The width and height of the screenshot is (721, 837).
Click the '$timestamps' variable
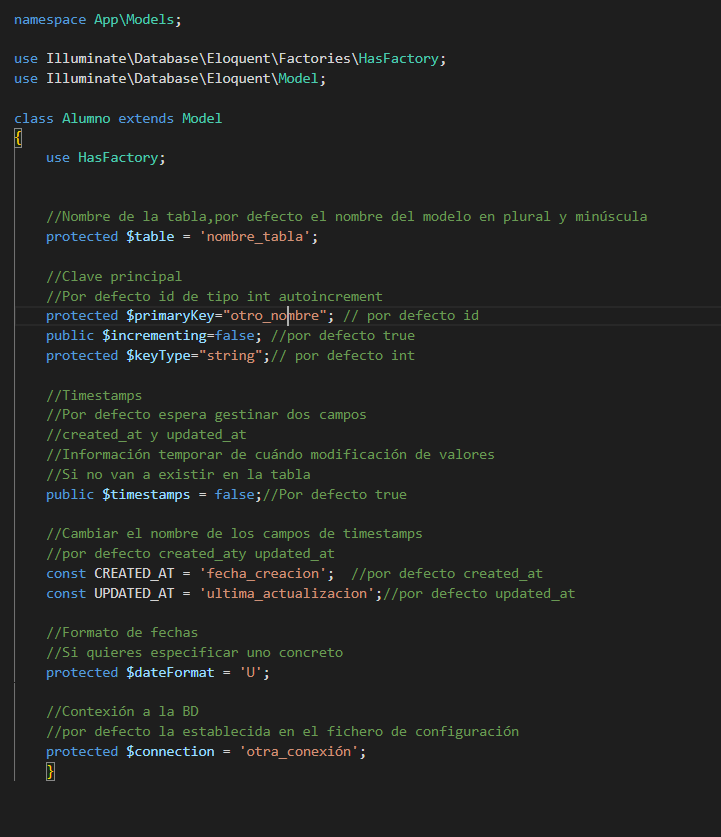click(146, 494)
